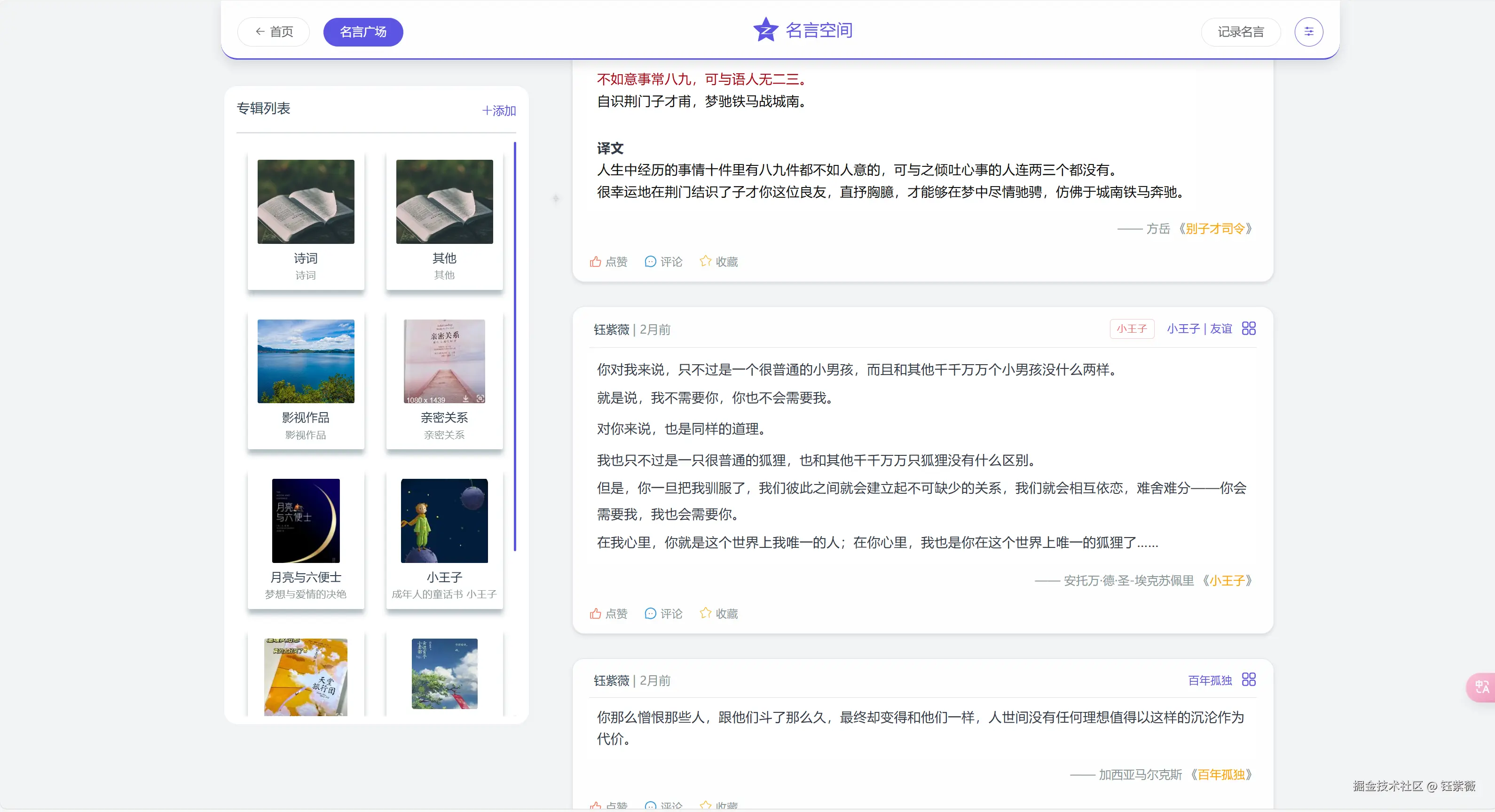Toggle 收藏 favorite on the 小王子 quote
Image resolution: width=1495 pixels, height=812 pixels.
pos(705,612)
